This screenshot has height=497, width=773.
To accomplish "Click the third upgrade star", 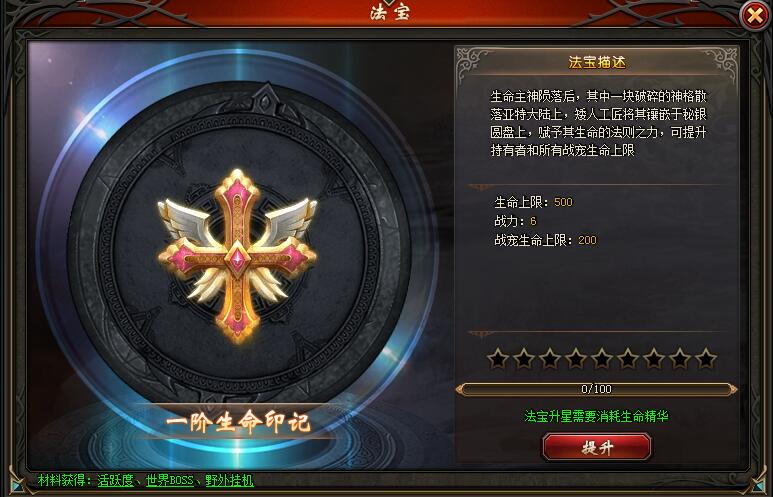I will [550, 358].
